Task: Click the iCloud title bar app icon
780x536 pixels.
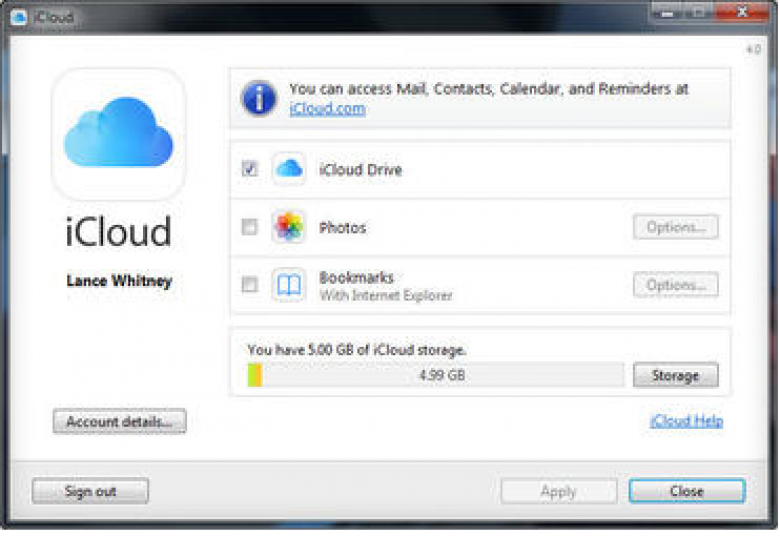Action: coord(19,17)
